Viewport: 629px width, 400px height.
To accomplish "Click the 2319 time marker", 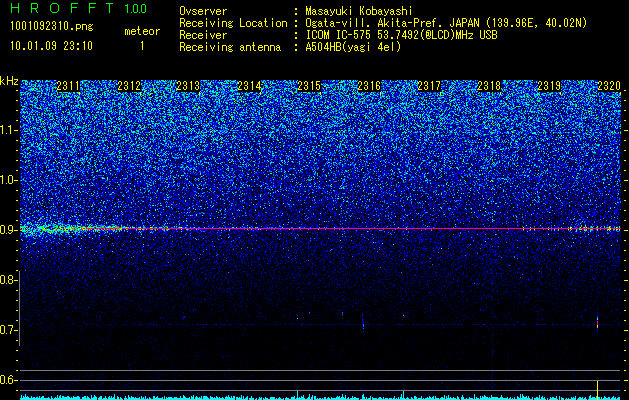I will 549,86.
